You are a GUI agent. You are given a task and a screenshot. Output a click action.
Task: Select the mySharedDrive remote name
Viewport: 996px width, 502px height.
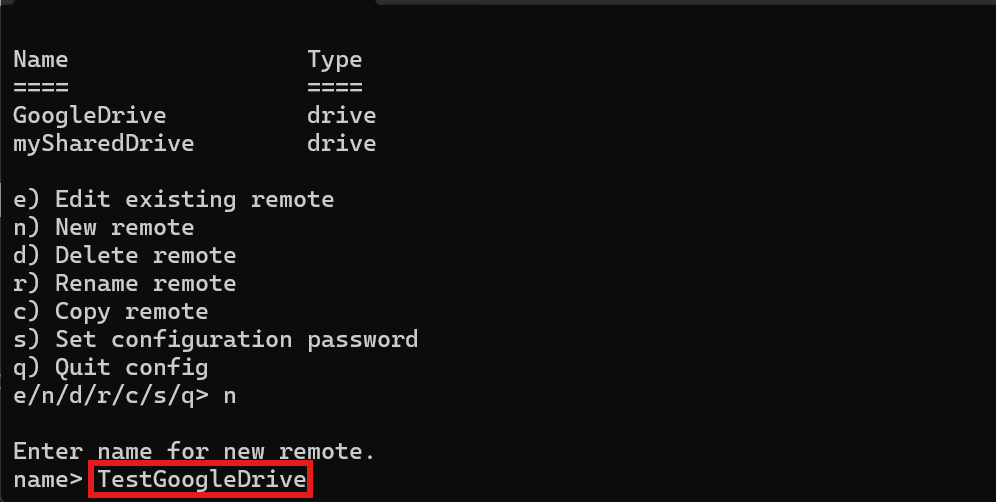click(x=104, y=144)
